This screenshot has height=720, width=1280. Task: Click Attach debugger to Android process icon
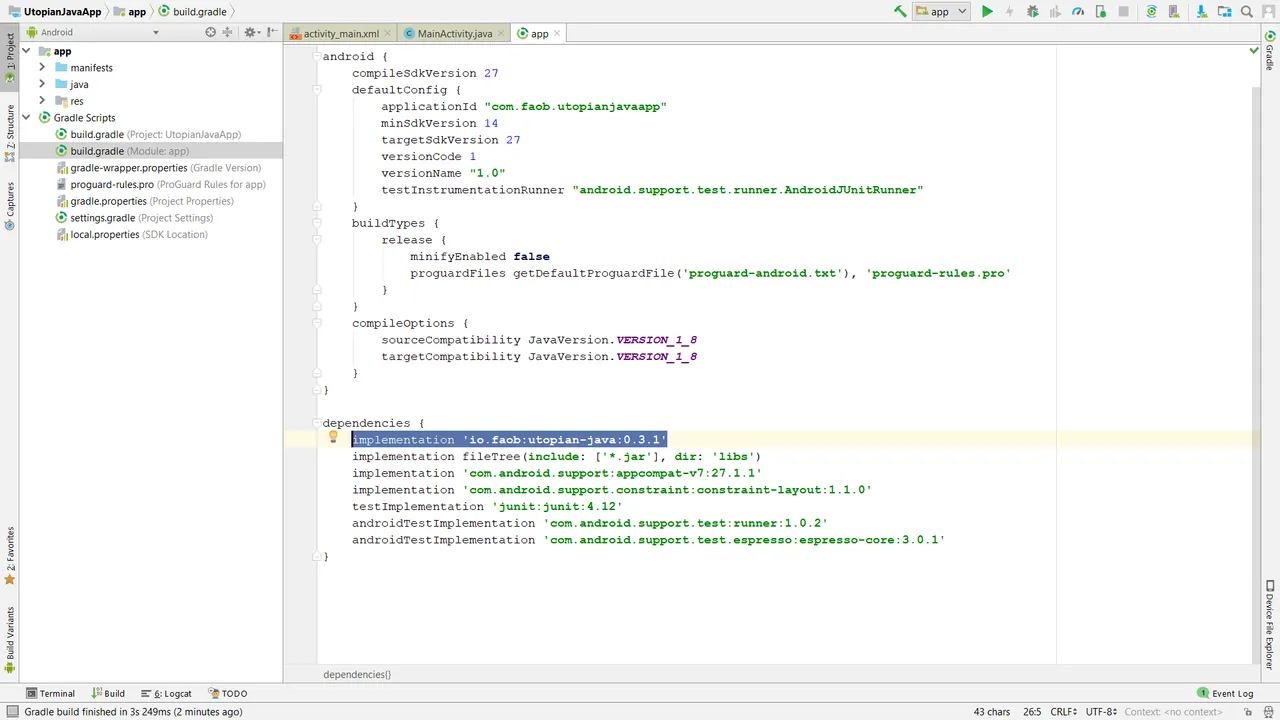1101,11
